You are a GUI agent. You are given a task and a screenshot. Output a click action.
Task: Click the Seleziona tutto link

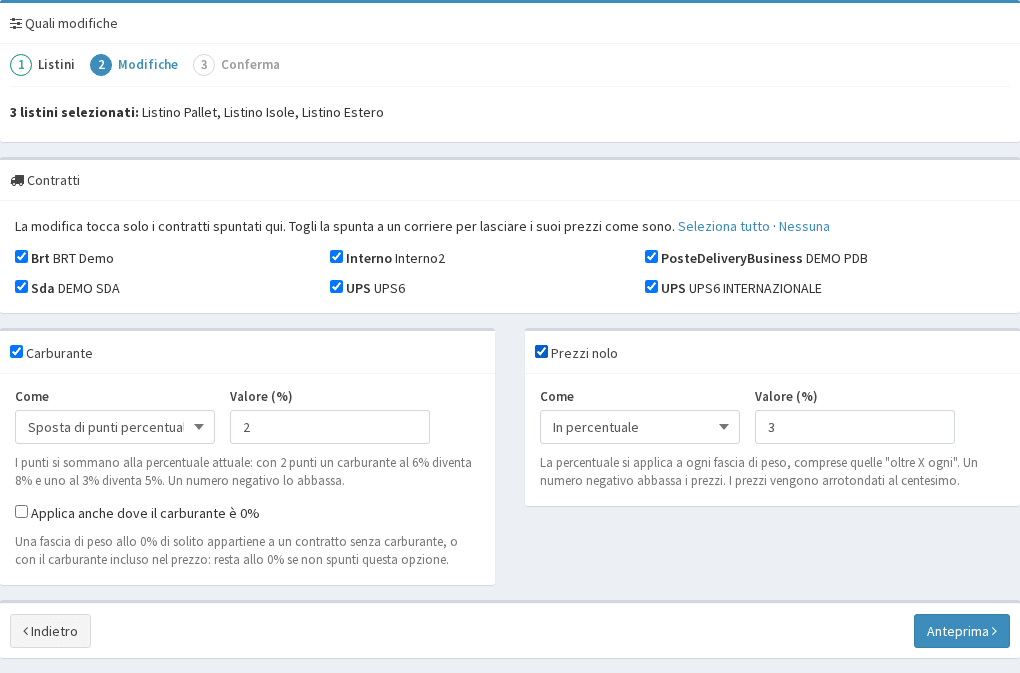click(723, 226)
